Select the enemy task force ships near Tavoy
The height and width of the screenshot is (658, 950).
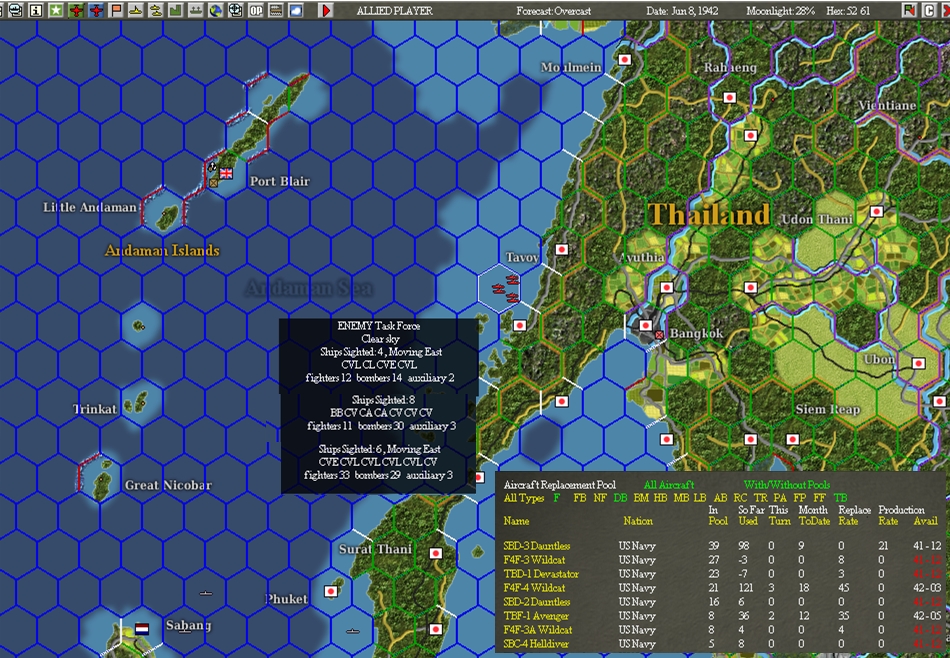click(505, 288)
